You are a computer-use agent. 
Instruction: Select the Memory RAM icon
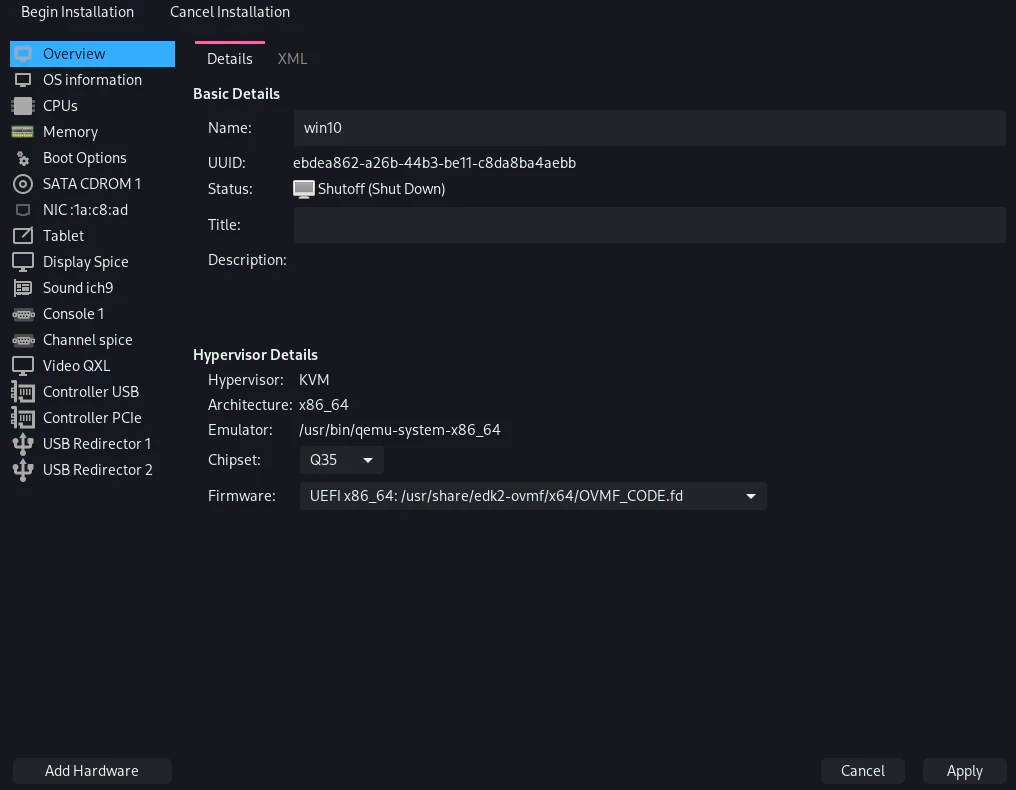(x=23, y=132)
